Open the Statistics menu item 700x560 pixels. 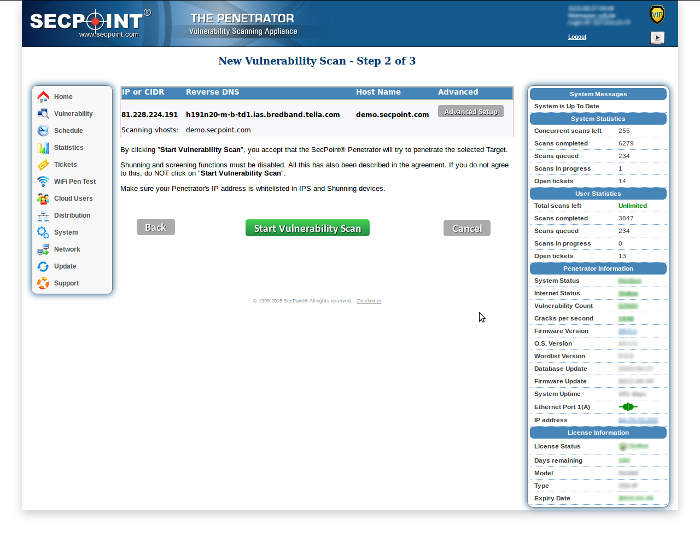(x=68, y=147)
